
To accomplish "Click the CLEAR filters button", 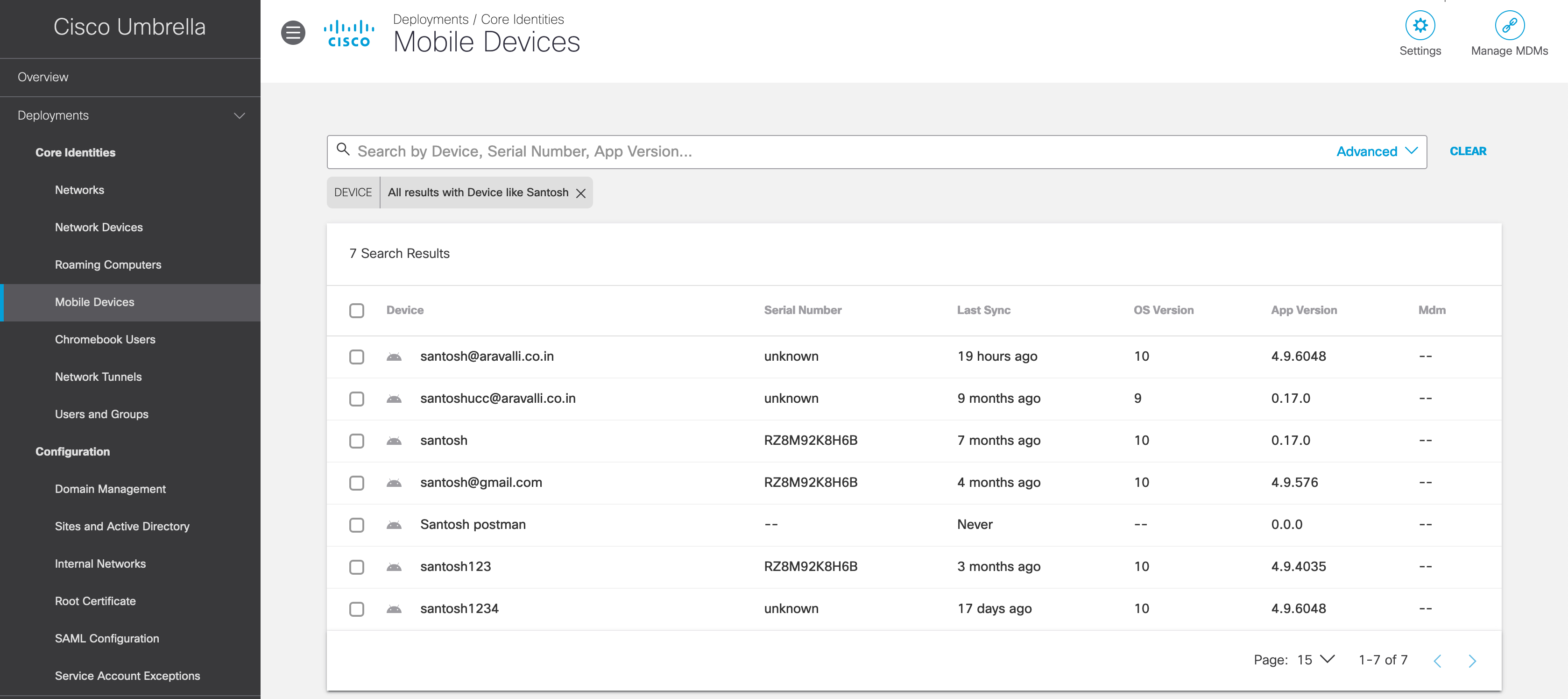I will tap(1468, 151).
